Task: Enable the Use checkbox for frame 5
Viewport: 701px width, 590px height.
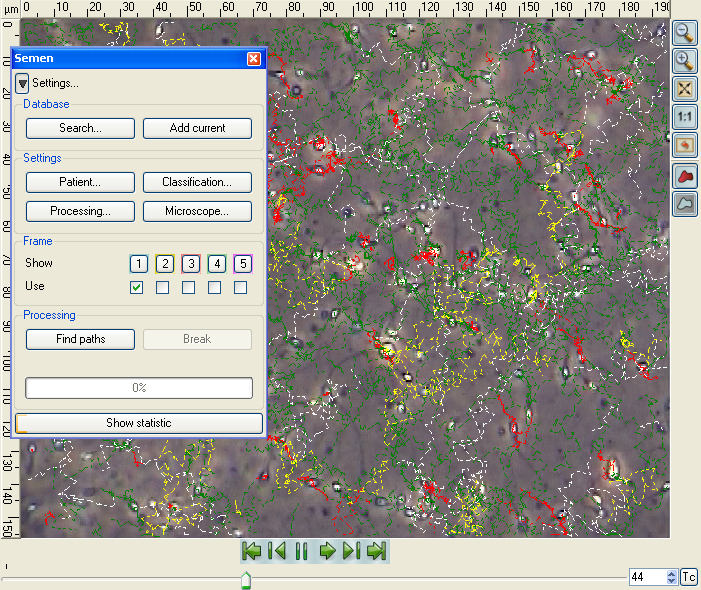Action: (241, 288)
